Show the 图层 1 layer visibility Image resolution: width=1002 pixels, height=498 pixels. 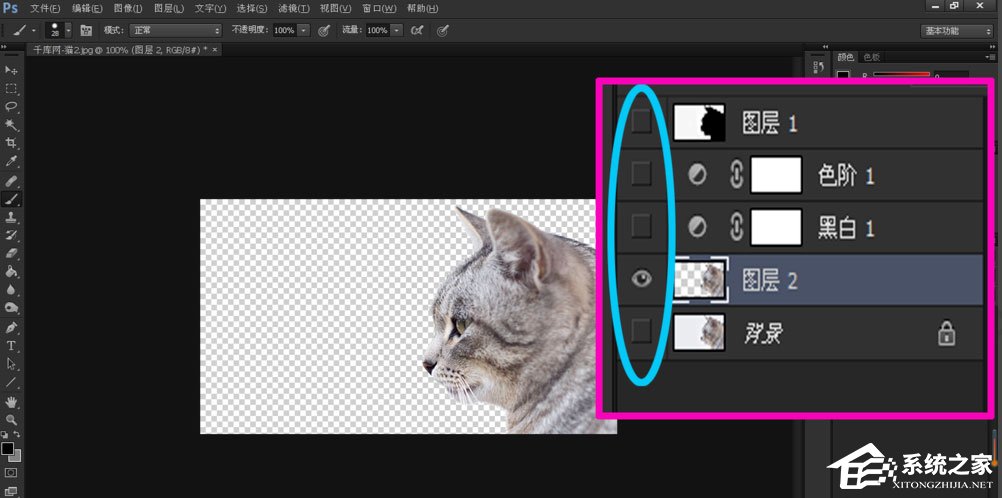[x=642, y=122]
